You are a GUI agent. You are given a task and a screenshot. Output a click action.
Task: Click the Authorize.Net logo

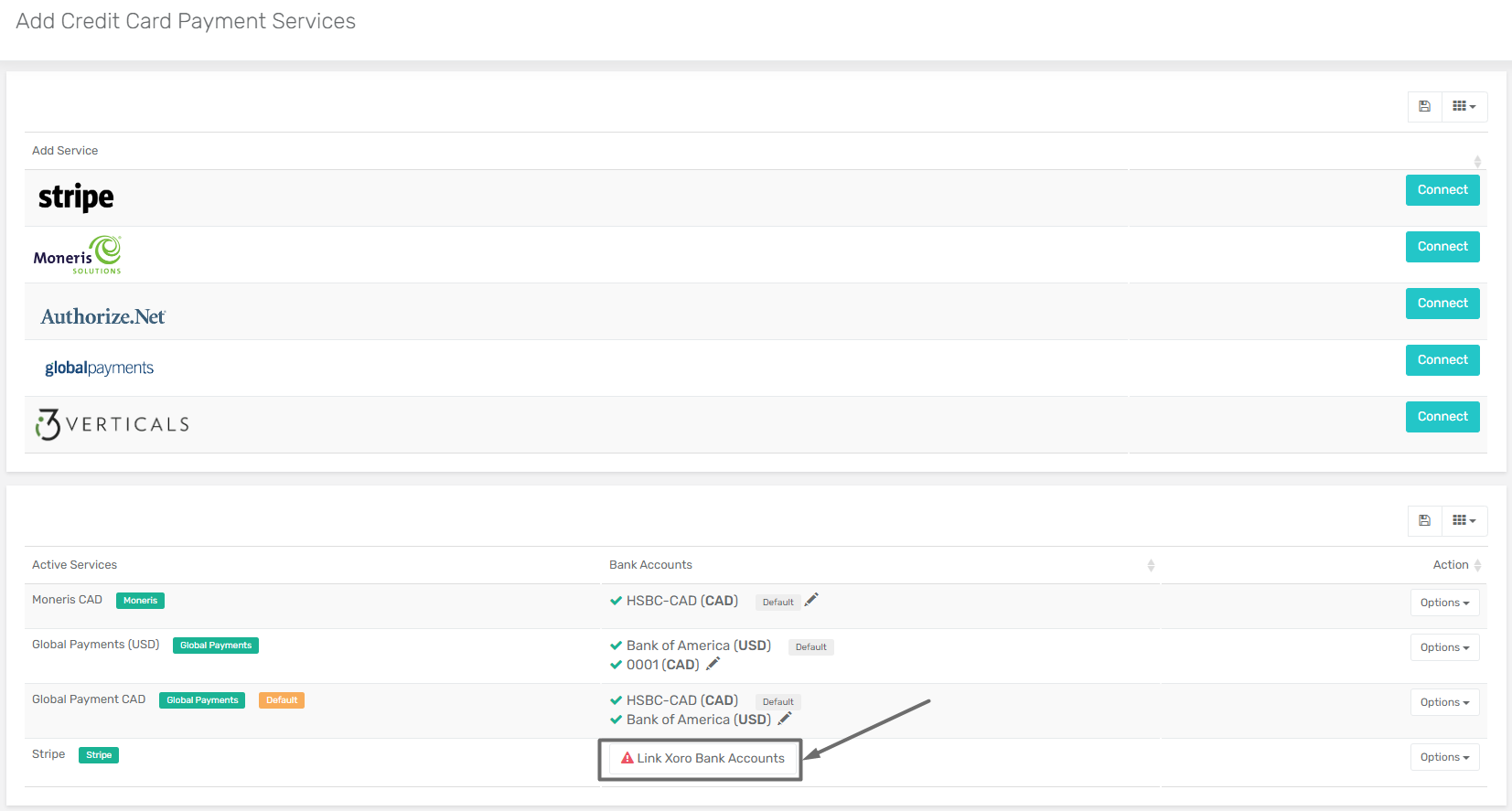pyautogui.click(x=103, y=316)
